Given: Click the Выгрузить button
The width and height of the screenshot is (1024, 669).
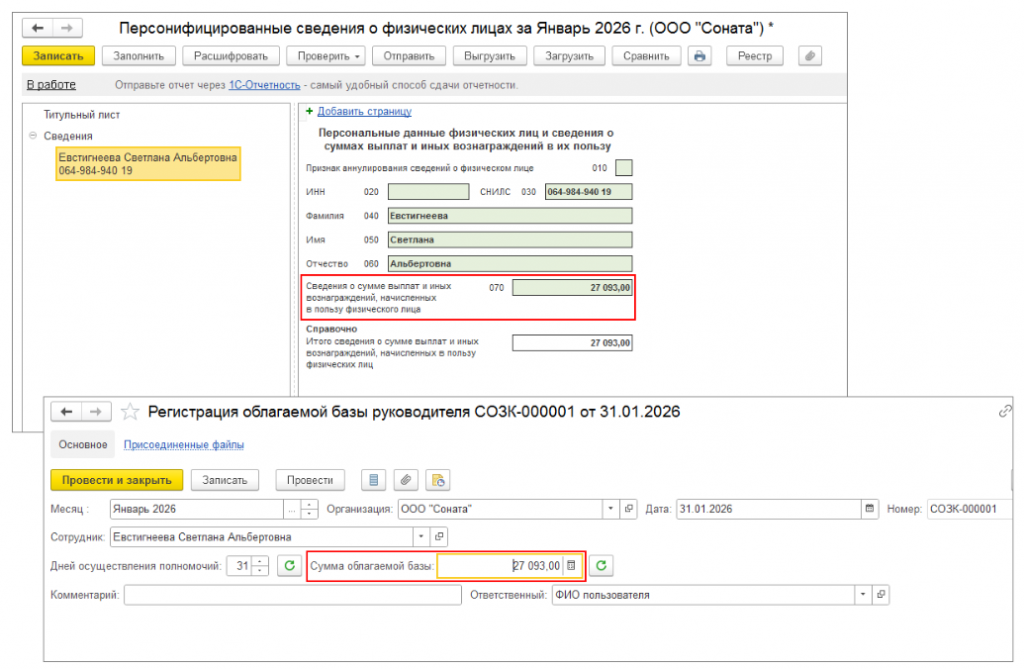Looking at the screenshot, I should (x=490, y=56).
